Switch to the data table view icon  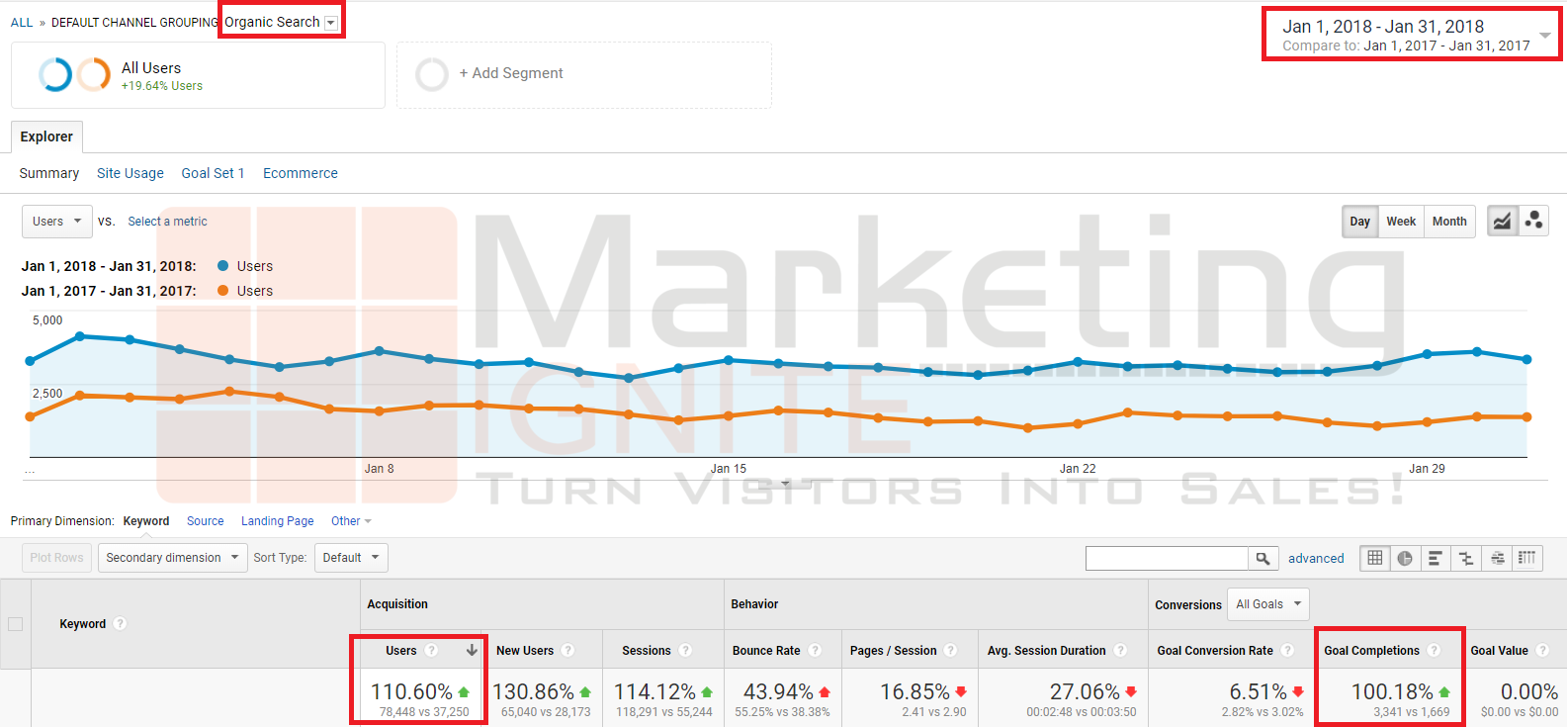click(1374, 558)
